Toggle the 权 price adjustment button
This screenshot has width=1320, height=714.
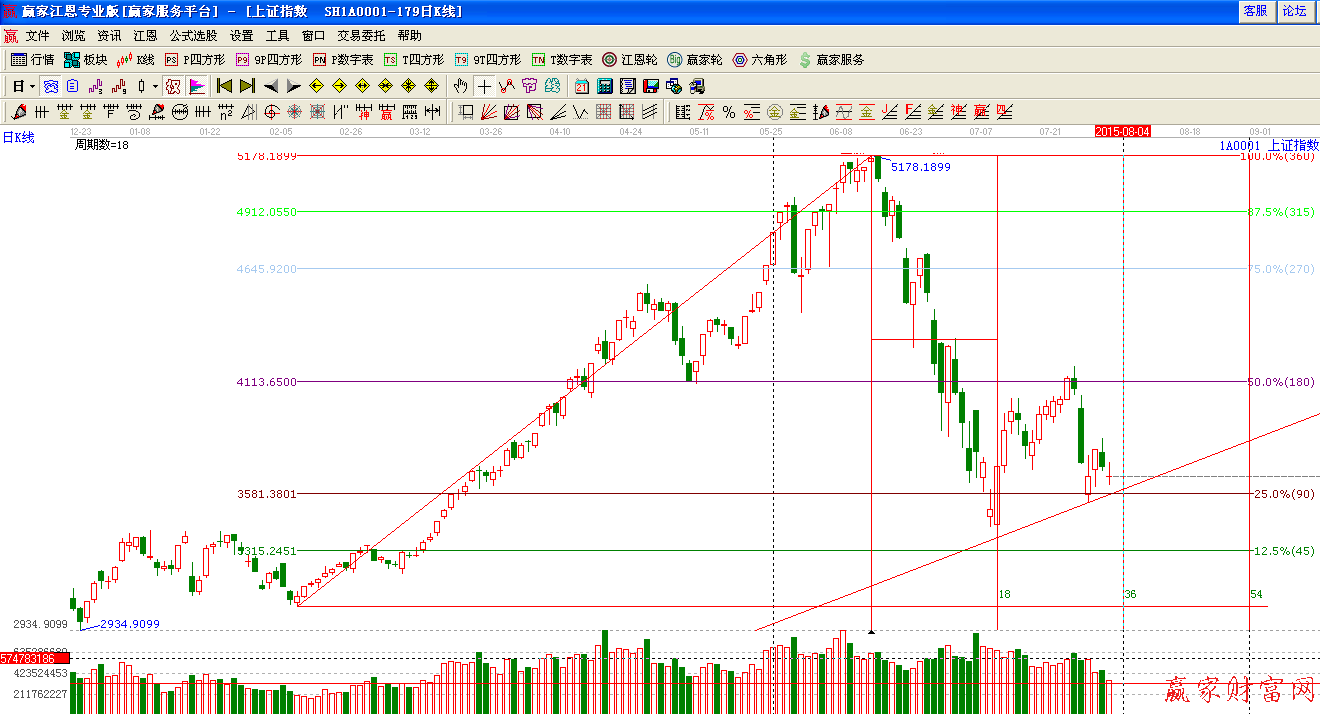(x=173, y=86)
